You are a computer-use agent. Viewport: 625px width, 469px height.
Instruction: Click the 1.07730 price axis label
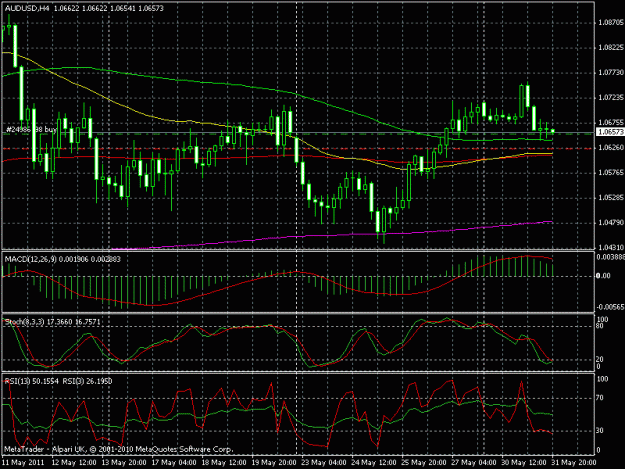[x=611, y=73]
